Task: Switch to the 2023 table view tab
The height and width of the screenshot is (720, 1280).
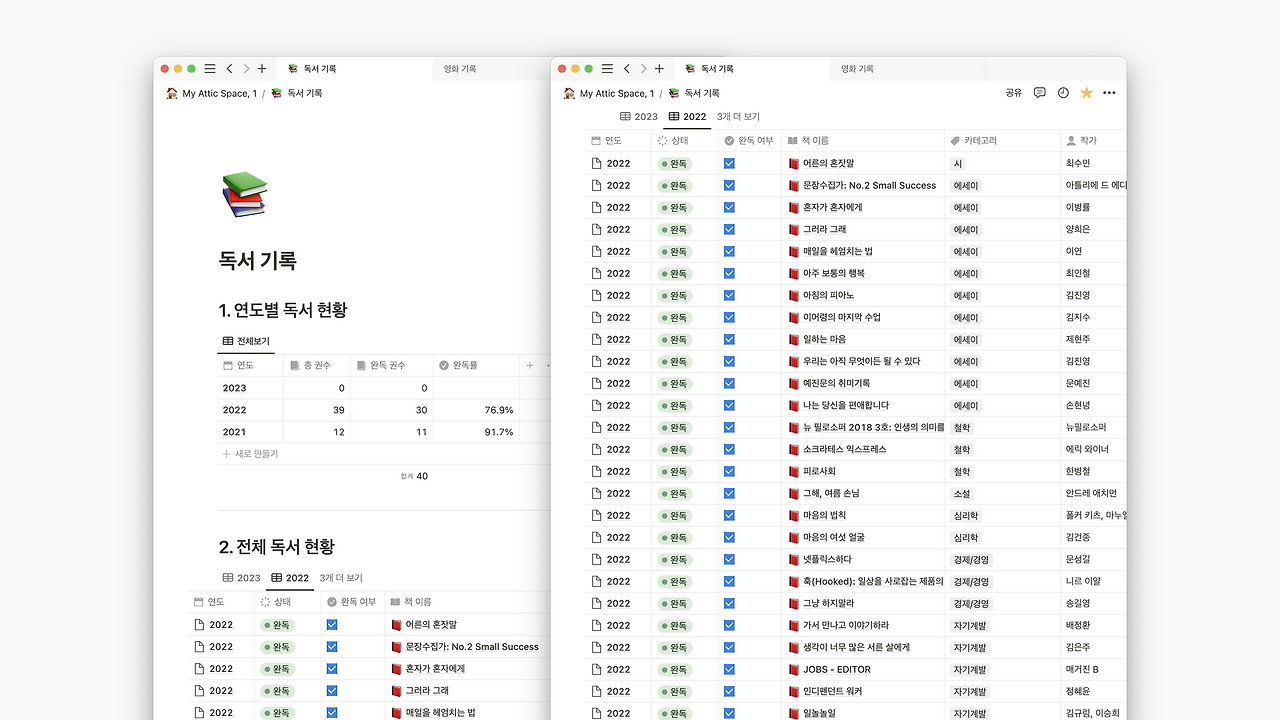Action: [x=638, y=116]
